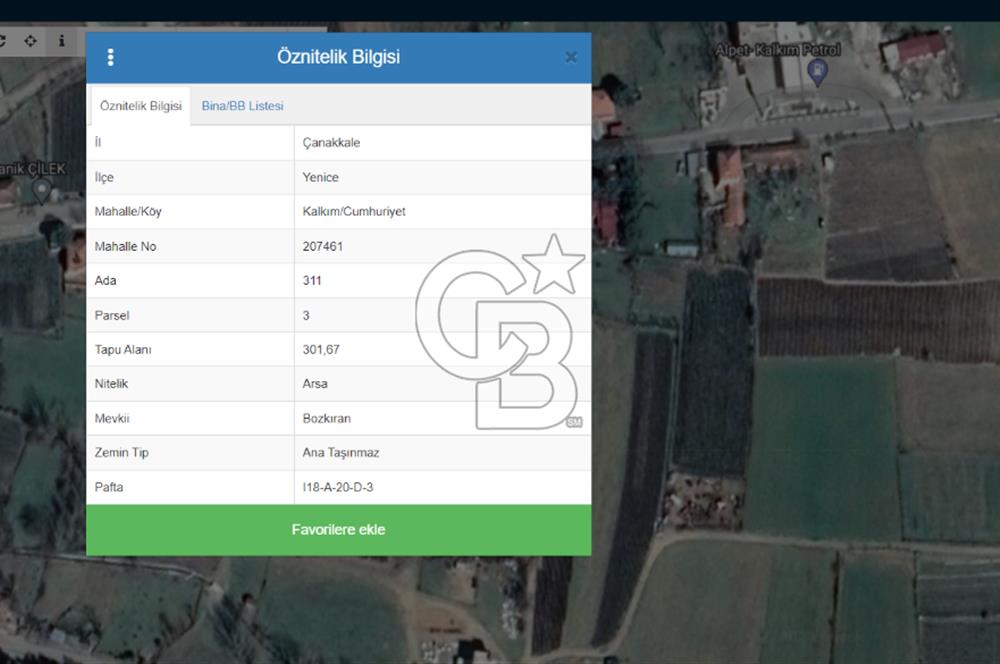
Task: Click the Pafta value I18-A-20-D-3
Action: [x=344, y=488]
